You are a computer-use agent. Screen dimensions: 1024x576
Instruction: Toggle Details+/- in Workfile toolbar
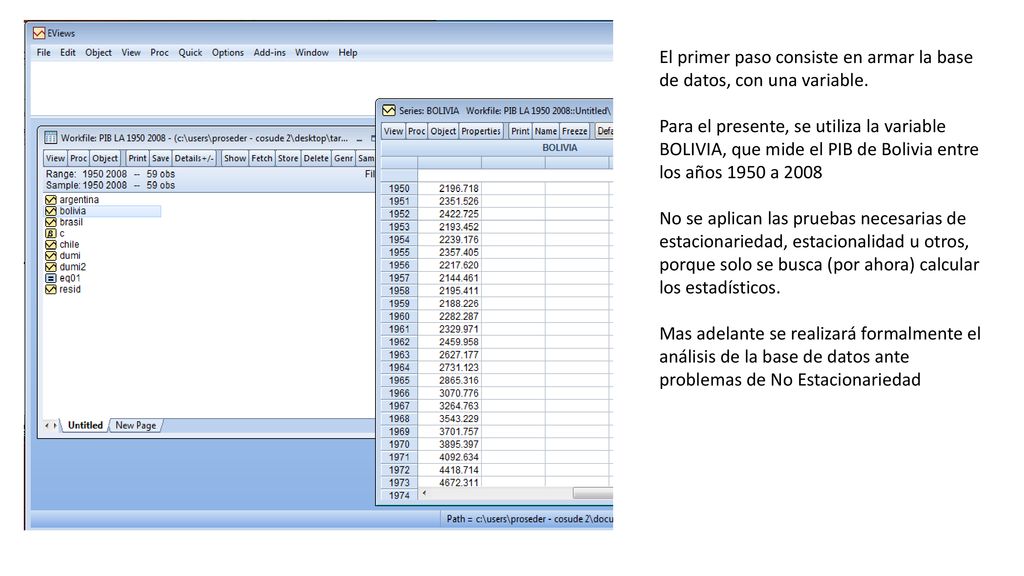[x=194, y=158]
